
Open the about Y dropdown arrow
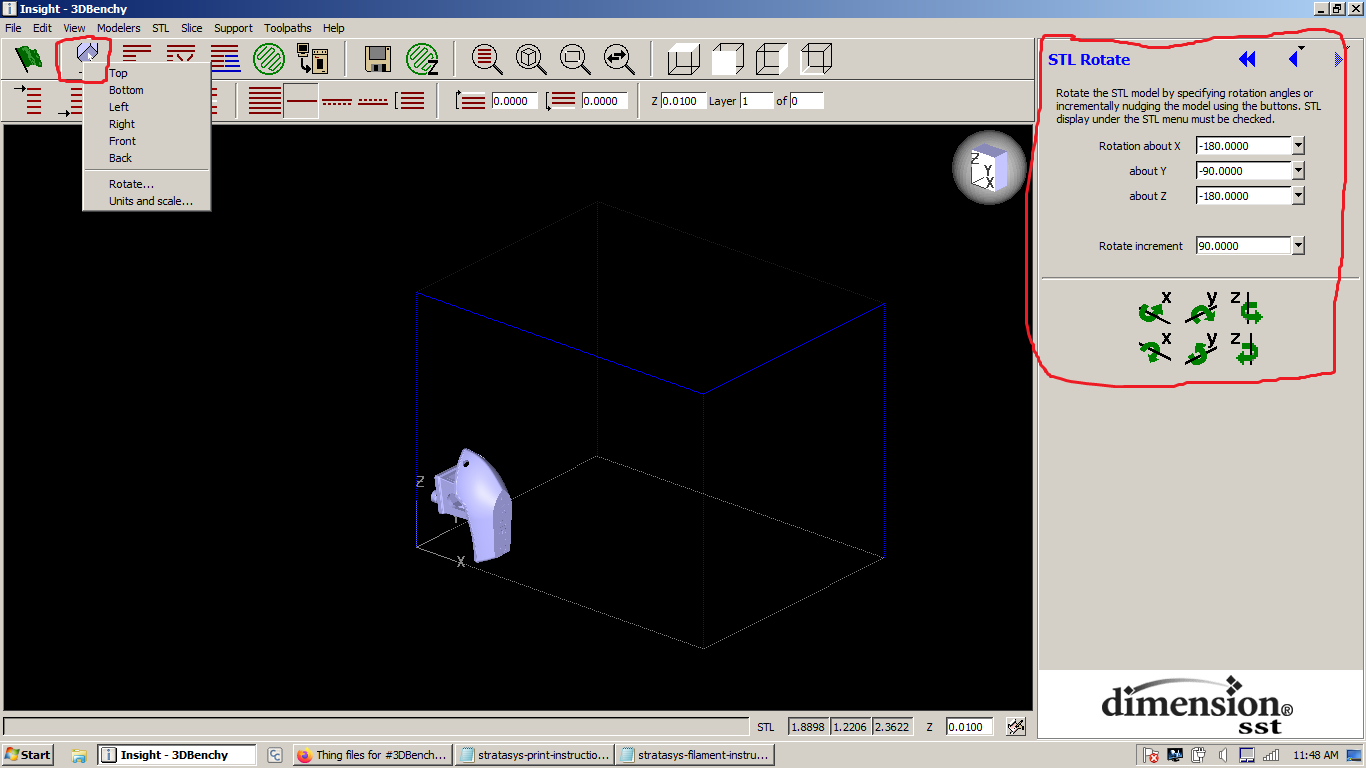[x=1298, y=171]
